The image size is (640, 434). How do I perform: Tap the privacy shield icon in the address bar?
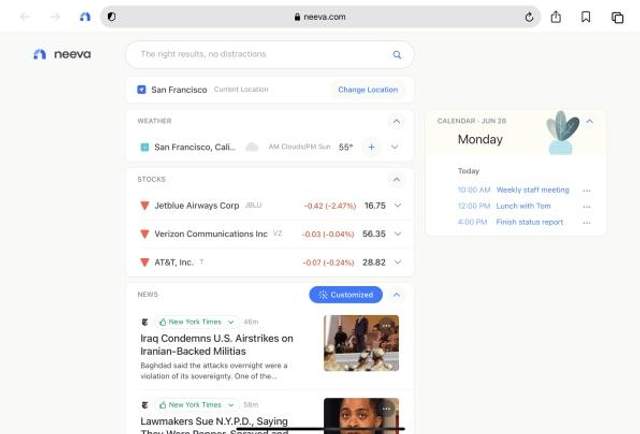coord(111,17)
